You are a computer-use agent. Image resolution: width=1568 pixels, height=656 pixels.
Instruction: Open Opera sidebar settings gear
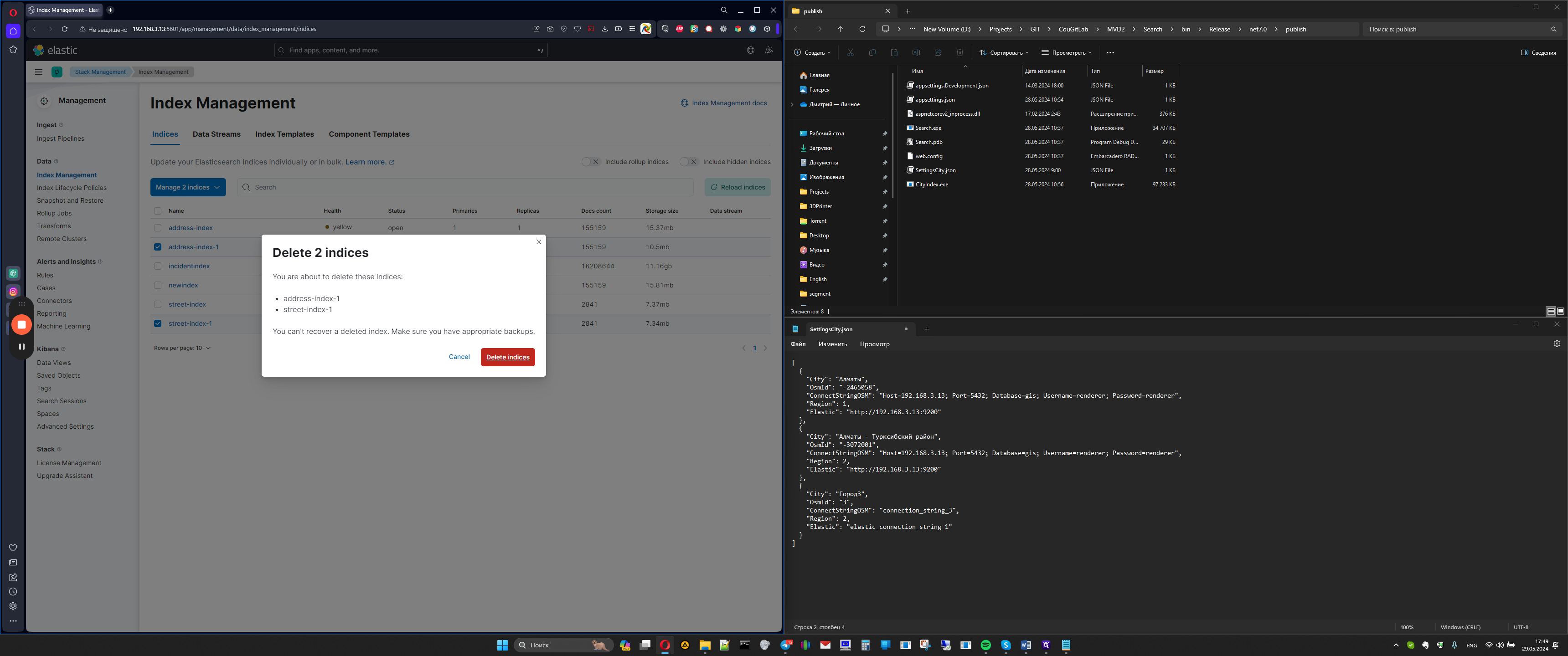(x=13, y=607)
